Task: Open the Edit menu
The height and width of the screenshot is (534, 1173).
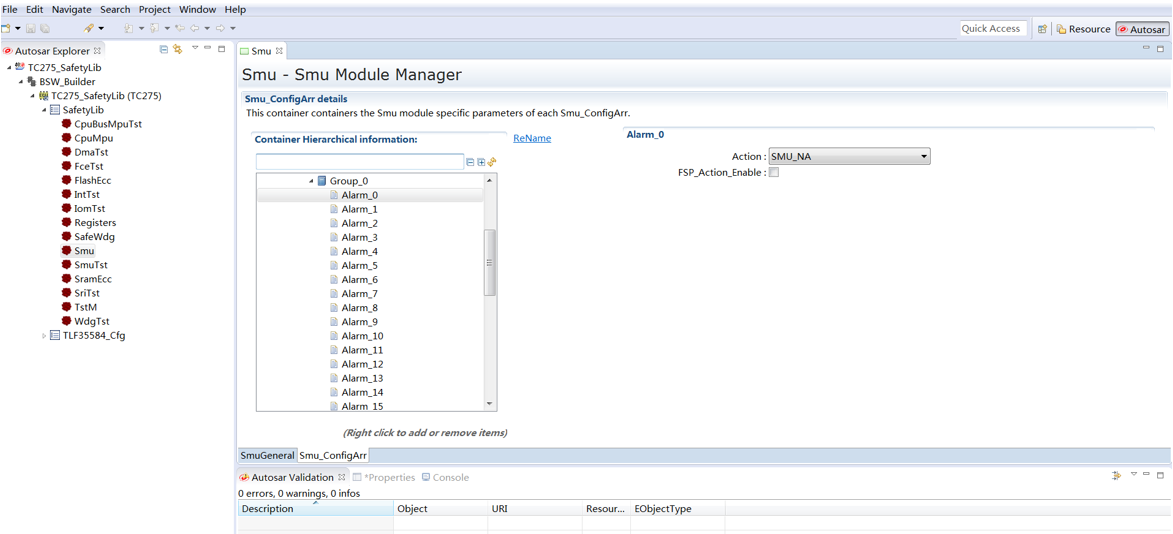Action: (34, 10)
